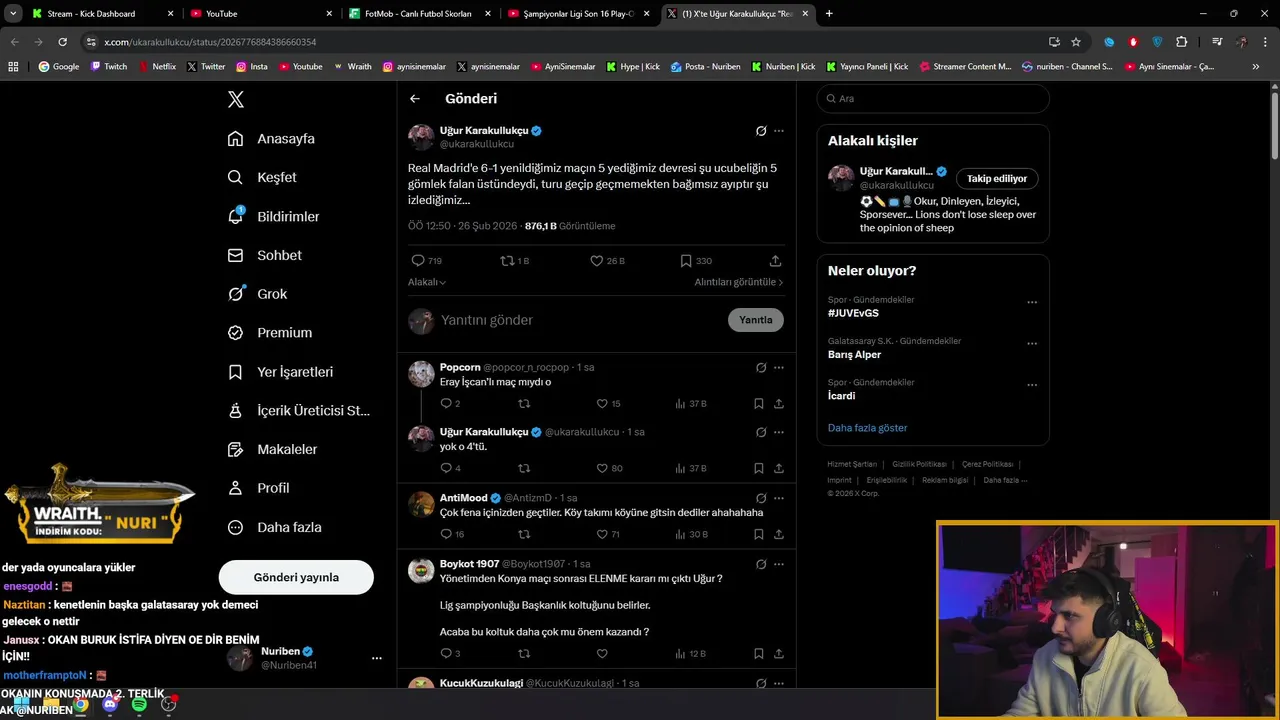The height and width of the screenshot is (720, 1280).
Task: Open Bildirimler notifications page
Action: pos(273,216)
